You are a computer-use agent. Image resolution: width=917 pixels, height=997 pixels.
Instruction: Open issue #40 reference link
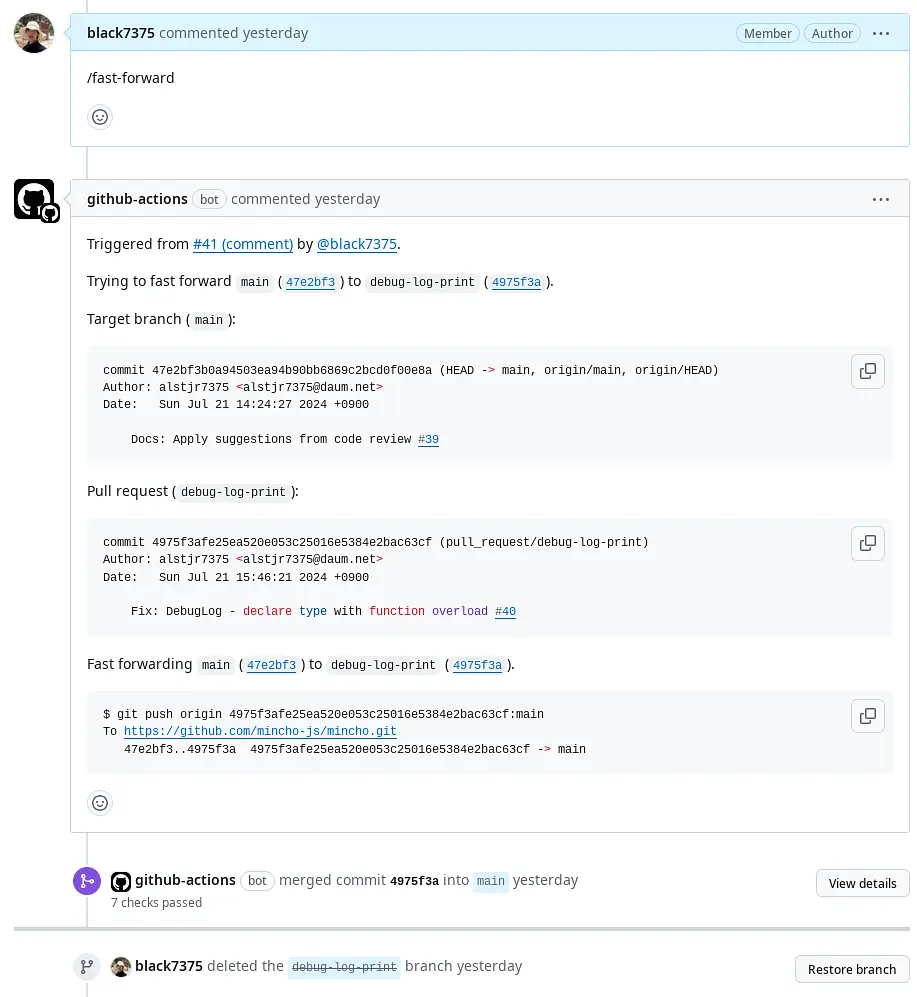(506, 612)
